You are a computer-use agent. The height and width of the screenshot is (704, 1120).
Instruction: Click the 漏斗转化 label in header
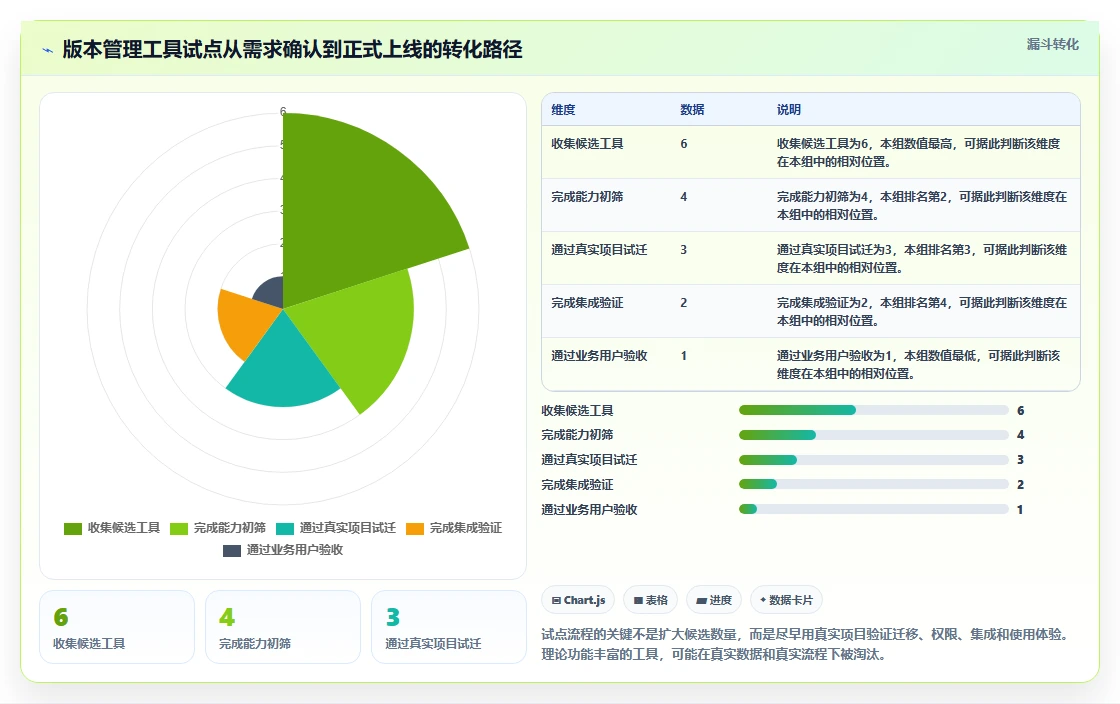[1052, 44]
